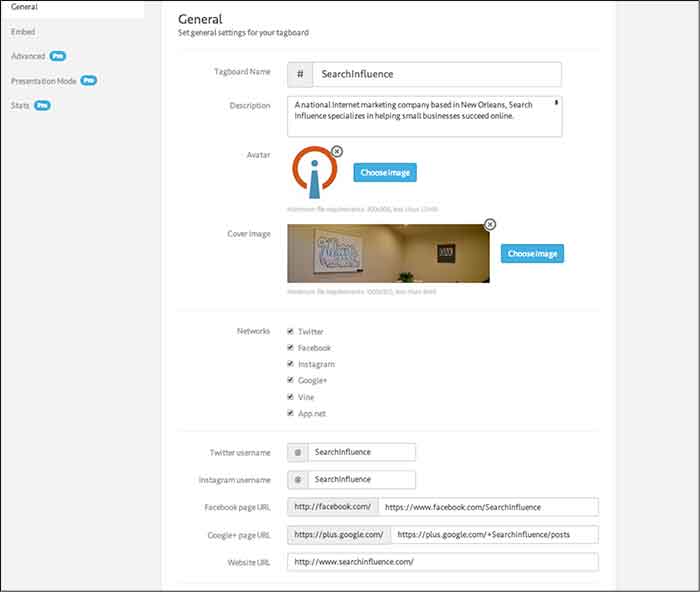
Task: Open the Embed settings section
Action: pos(23,32)
